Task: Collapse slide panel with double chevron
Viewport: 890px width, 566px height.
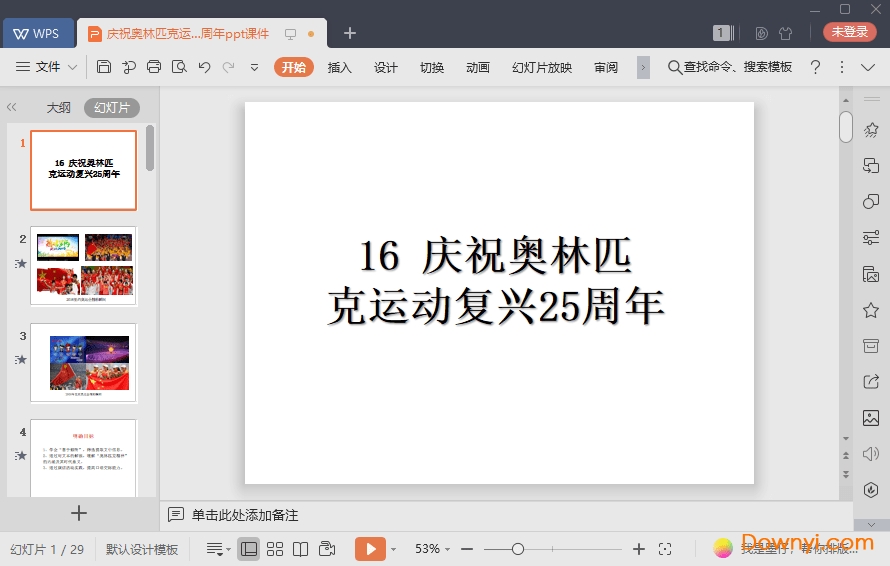Action: pyautogui.click(x=12, y=107)
